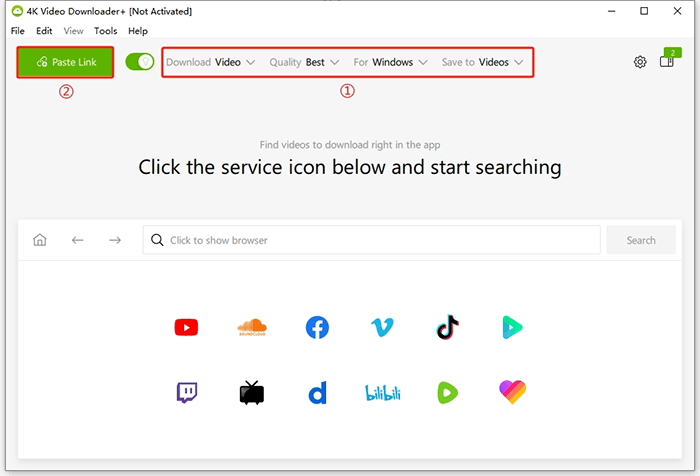Open the TikTok service icon
Screen dimensions: 700x476
click(x=447, y=327)
